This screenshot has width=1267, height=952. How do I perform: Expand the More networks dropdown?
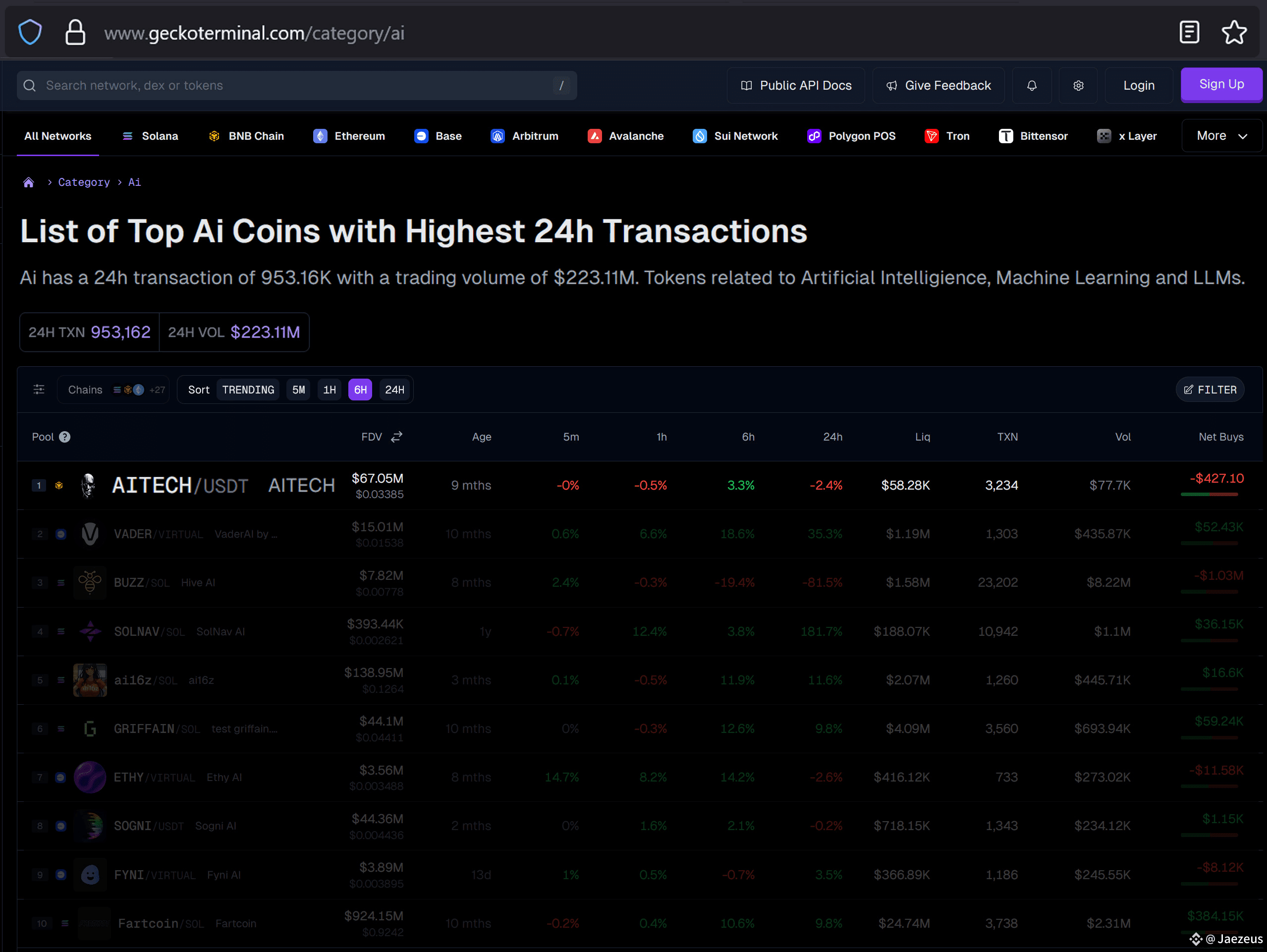coord(1221,136)
